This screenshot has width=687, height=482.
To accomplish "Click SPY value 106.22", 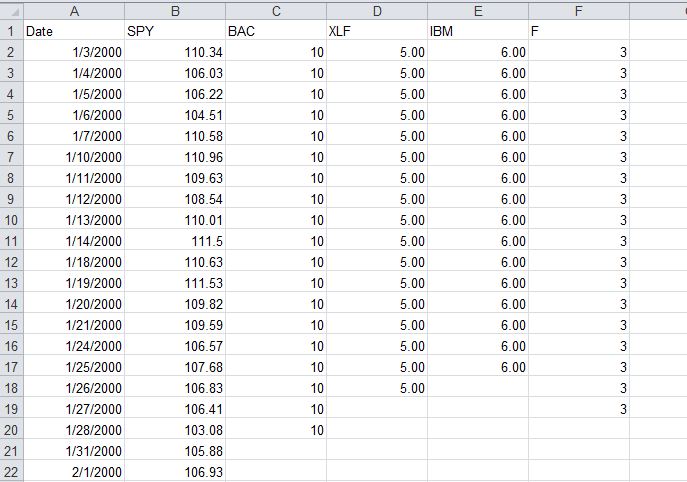I will click(175, 94).
